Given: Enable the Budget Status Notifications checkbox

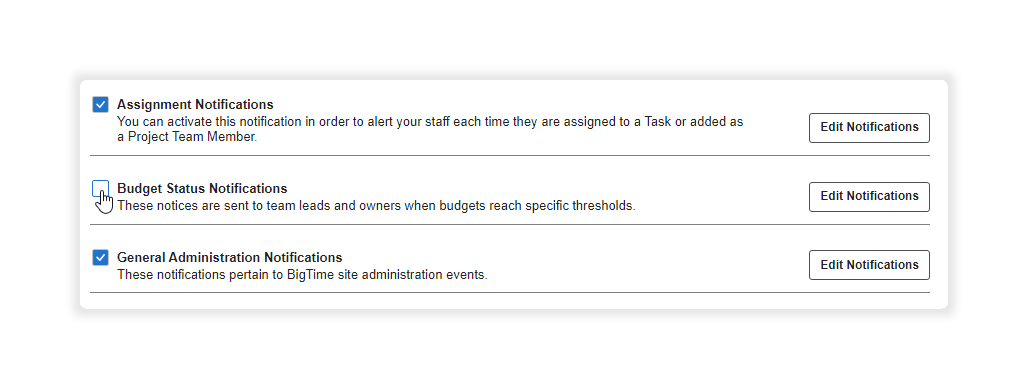Looking at the screenshot, I should click(x=100, y=188).
